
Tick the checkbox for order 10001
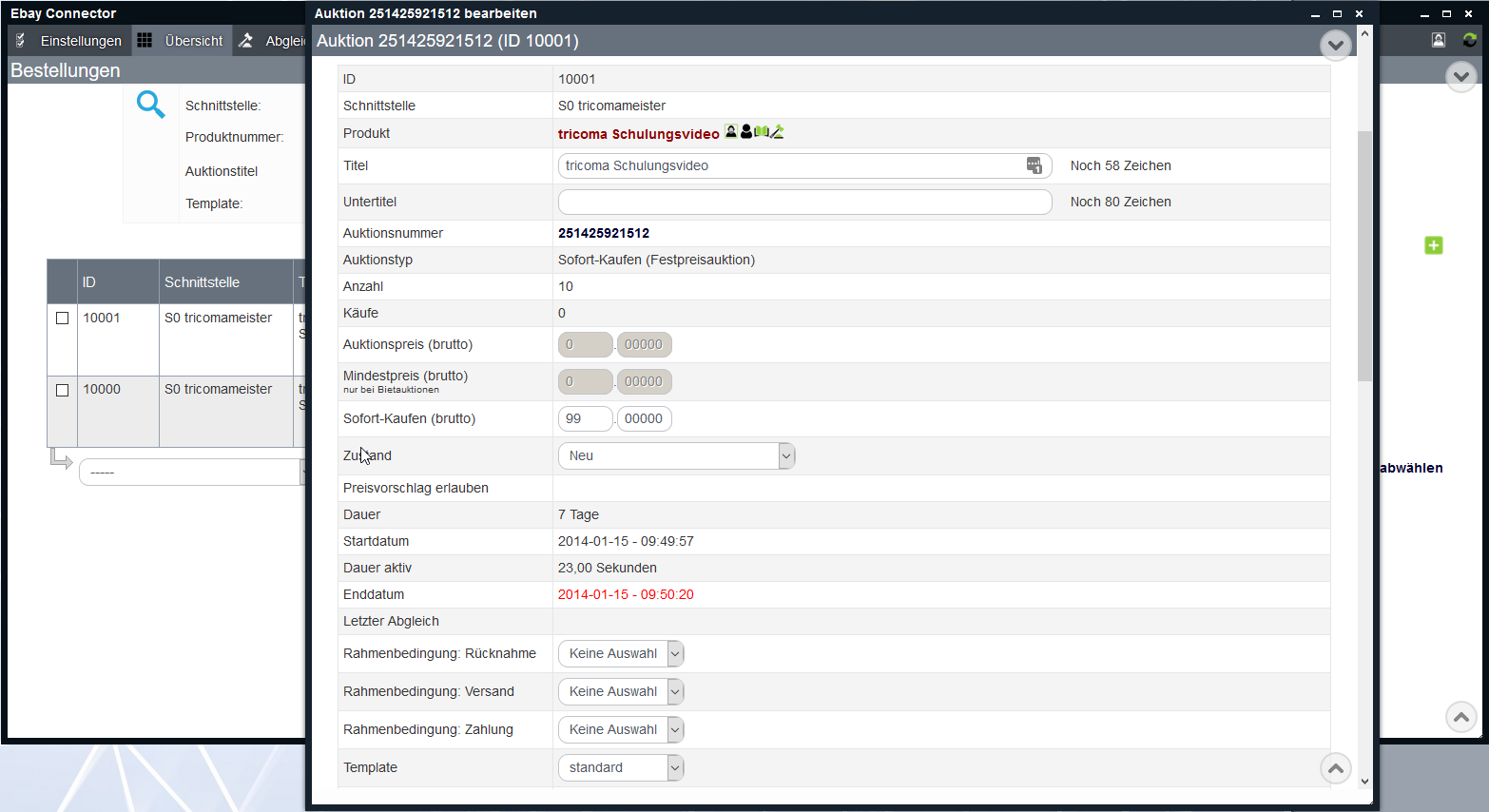click(63, 319)
